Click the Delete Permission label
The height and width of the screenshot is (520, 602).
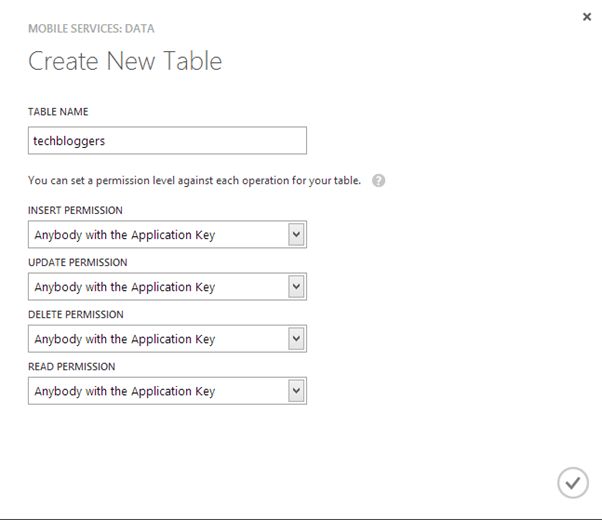point(75,314)
